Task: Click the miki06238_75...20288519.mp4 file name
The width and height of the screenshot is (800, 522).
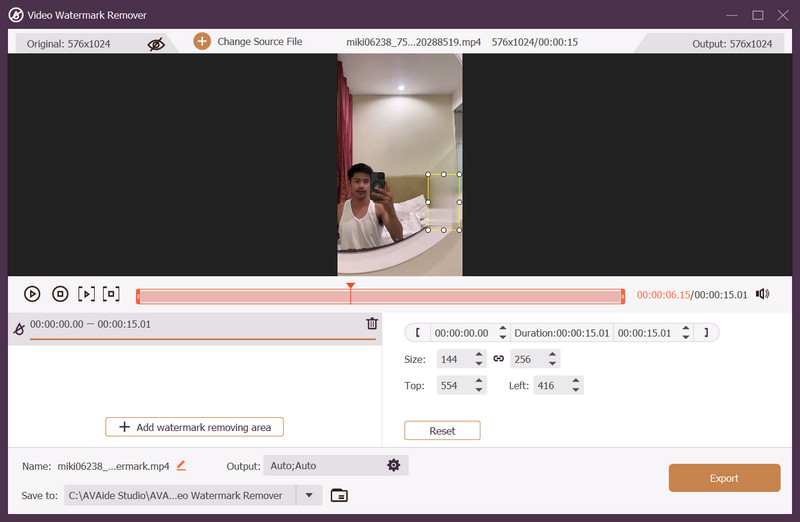Action: click(x=413, y=42)
